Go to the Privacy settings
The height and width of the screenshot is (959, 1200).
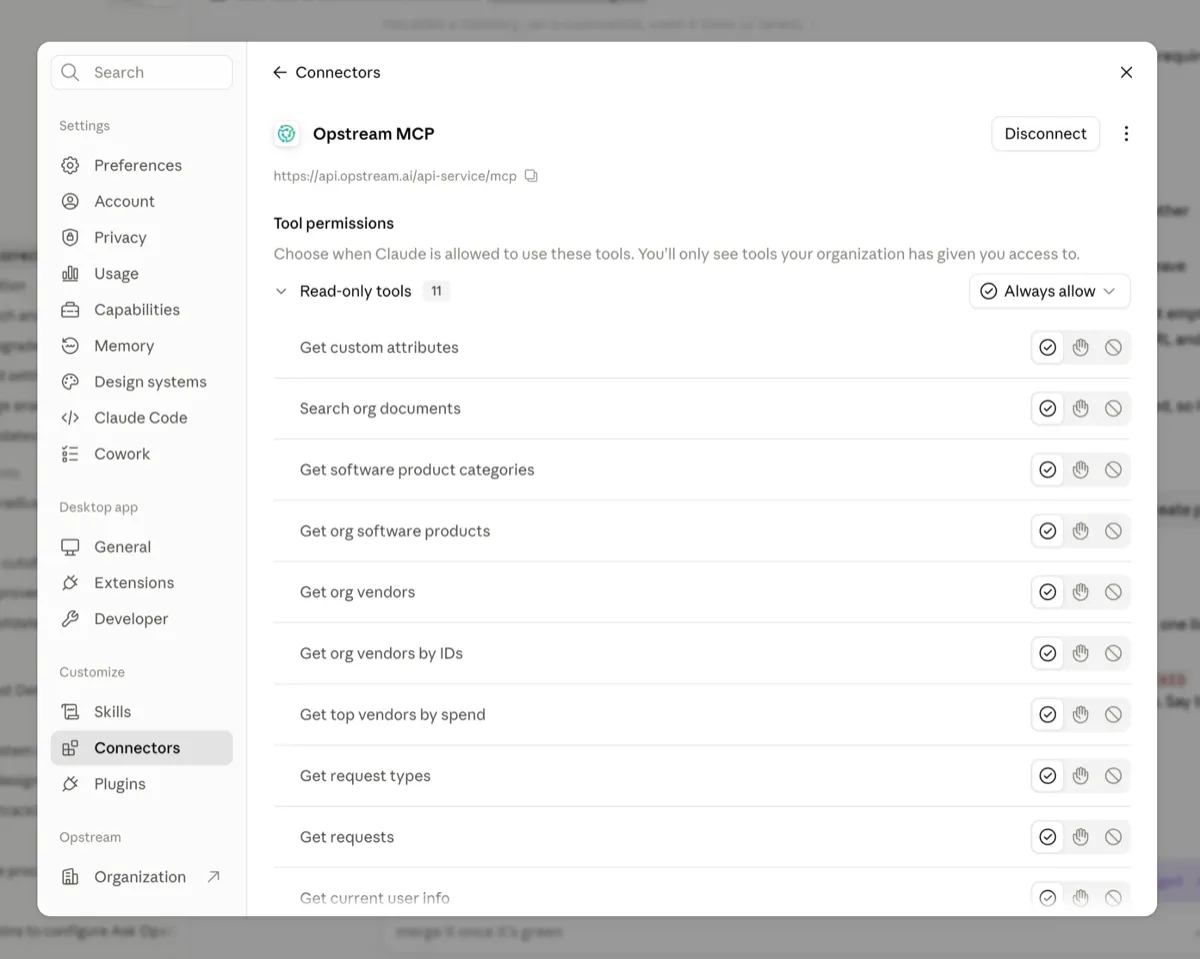[141, 237]
